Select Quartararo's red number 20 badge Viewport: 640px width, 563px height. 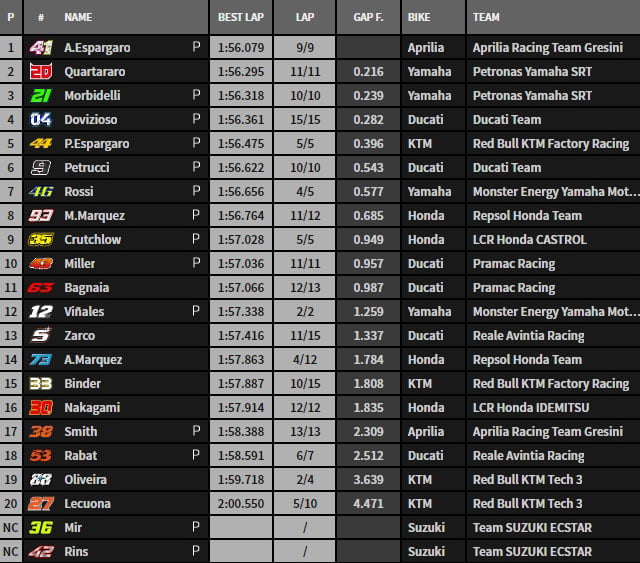(x=41, y=72)
